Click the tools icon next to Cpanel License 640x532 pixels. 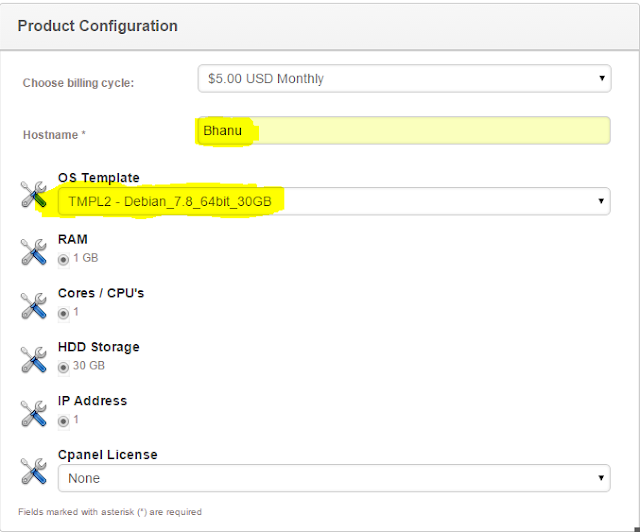[34, 471]
